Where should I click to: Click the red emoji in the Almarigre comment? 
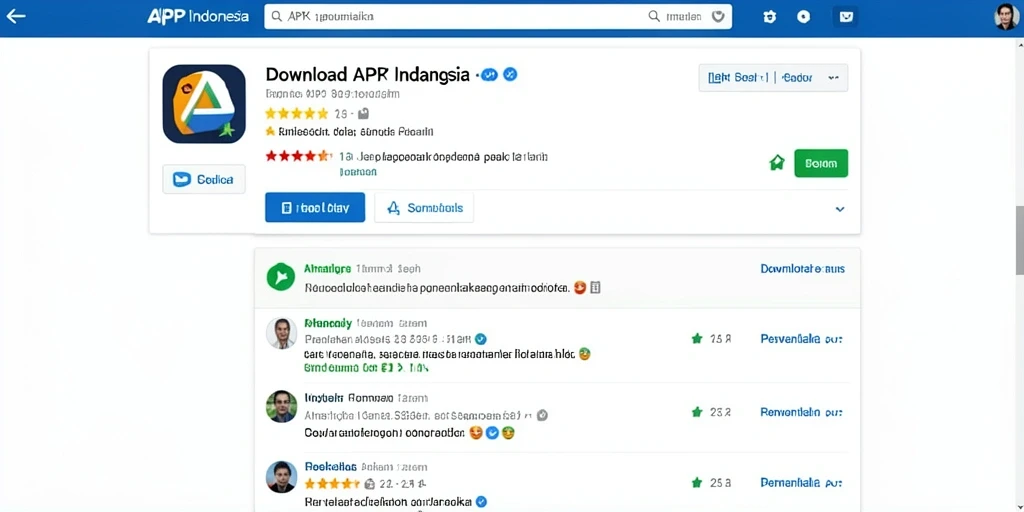coord(579,287)
